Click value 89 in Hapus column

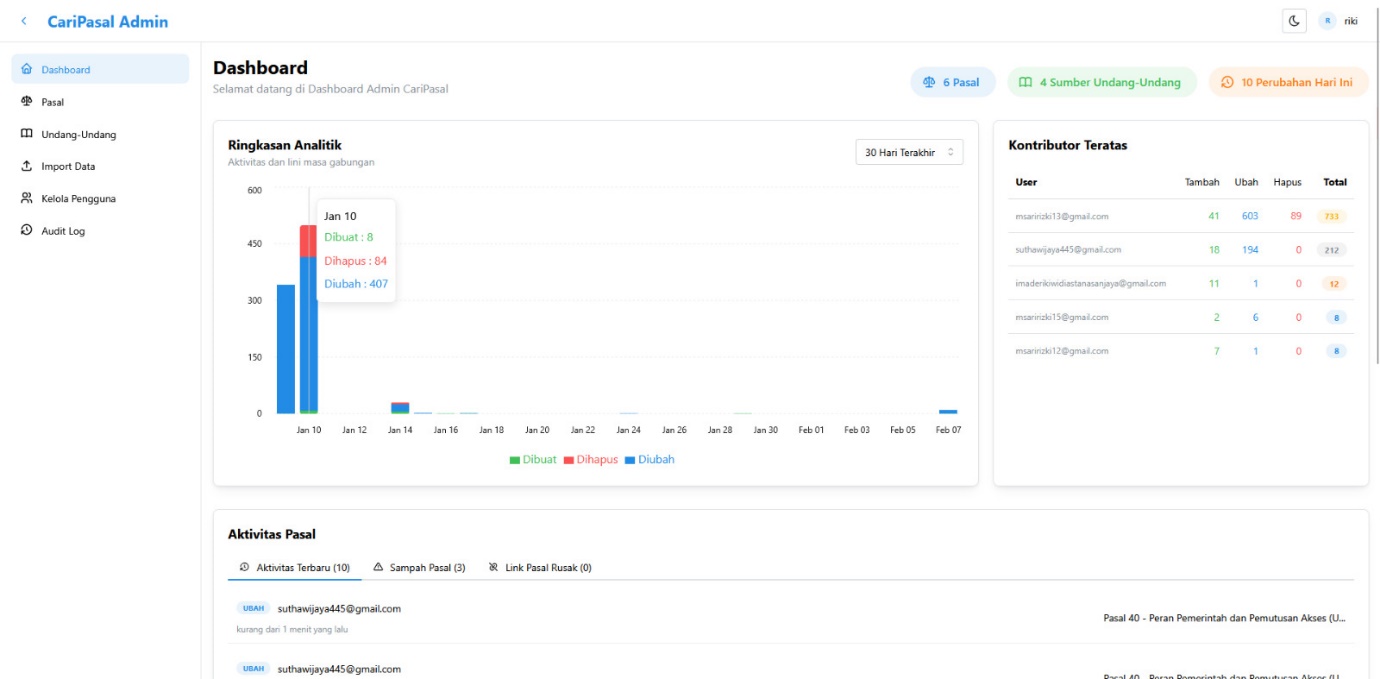coord(1296,216)
